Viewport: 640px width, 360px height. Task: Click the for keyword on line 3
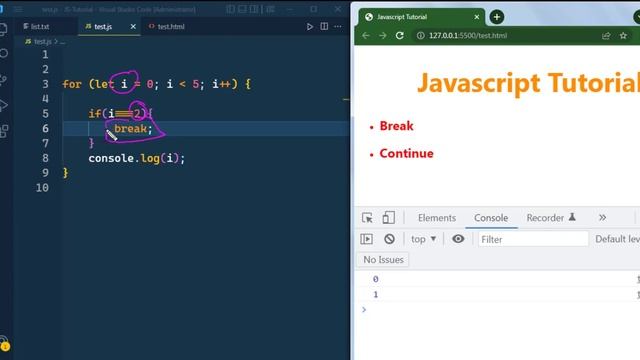click(x=72, y=84)
